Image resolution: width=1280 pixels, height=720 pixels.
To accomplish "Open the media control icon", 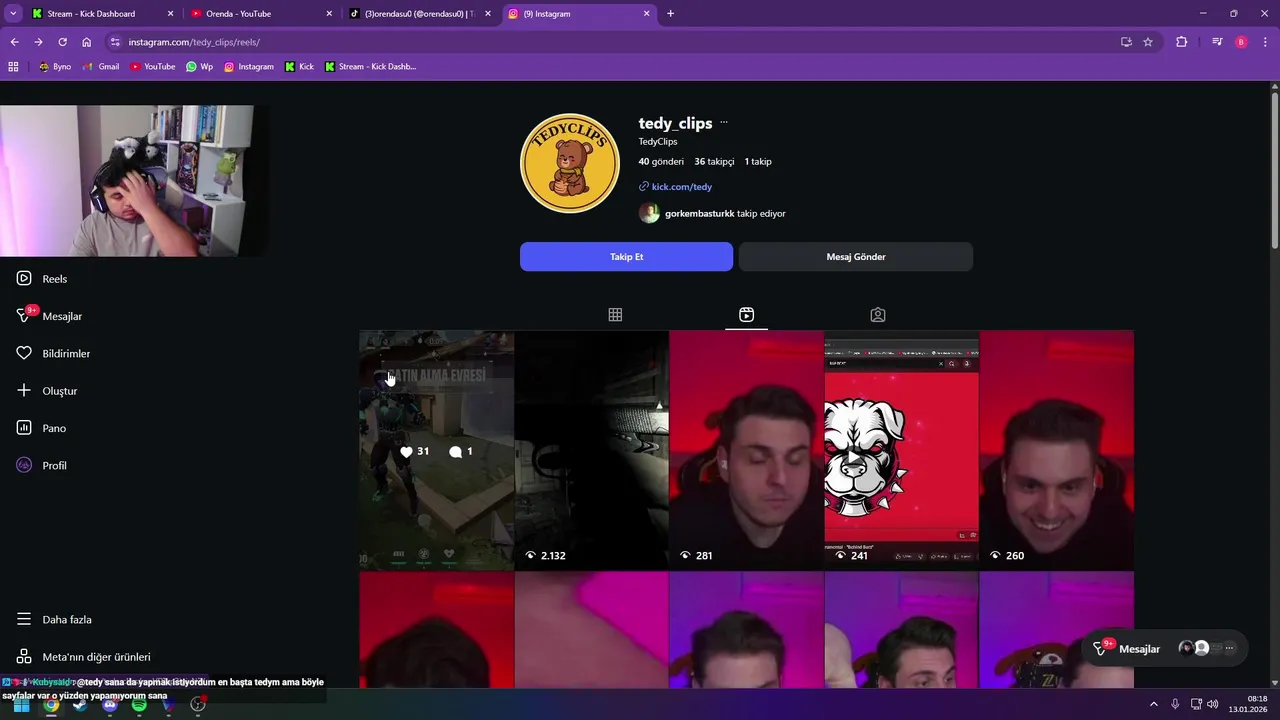I will pyautogui.click(x=1217, y=42).
